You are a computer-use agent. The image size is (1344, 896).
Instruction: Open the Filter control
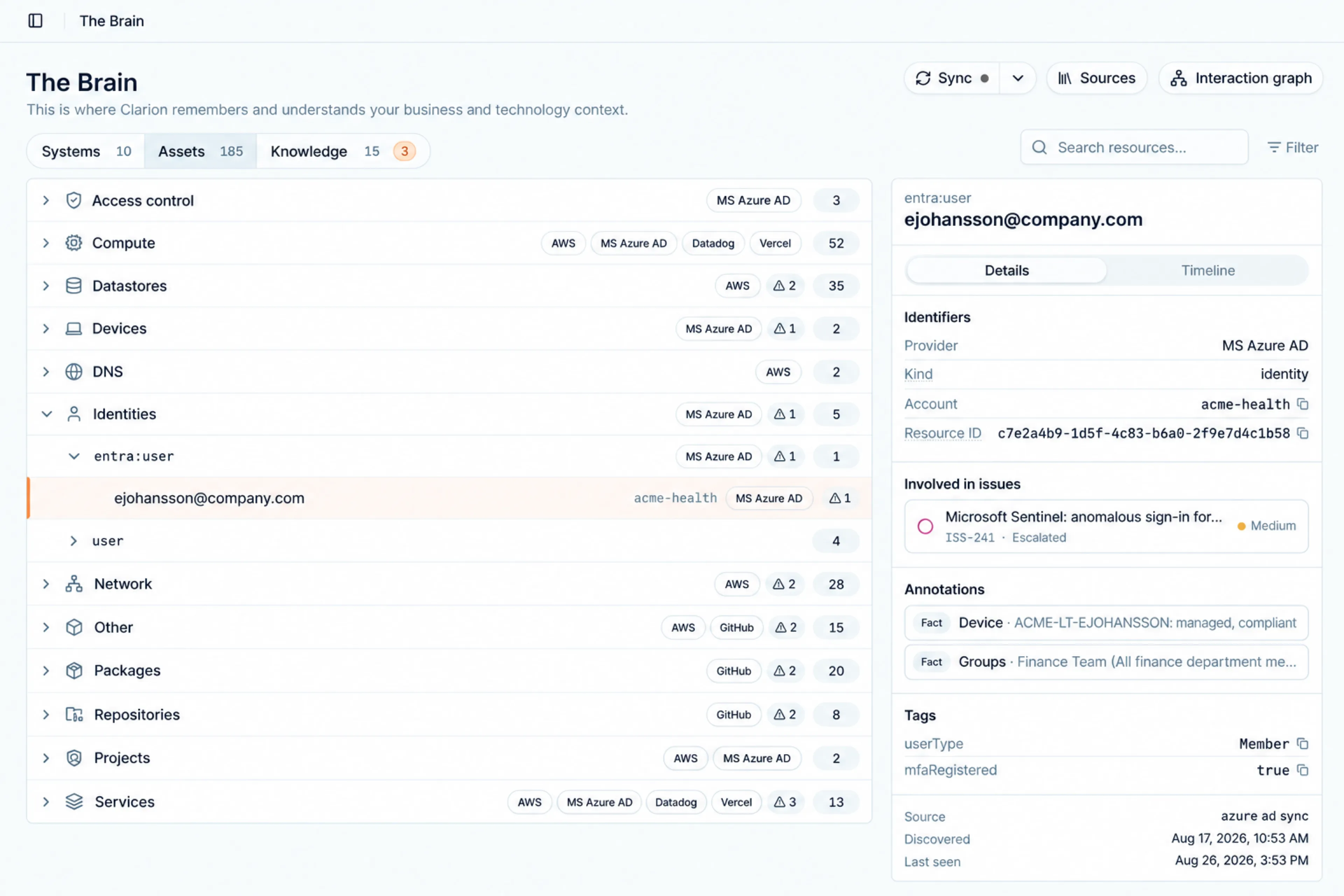coord(1293,147)
